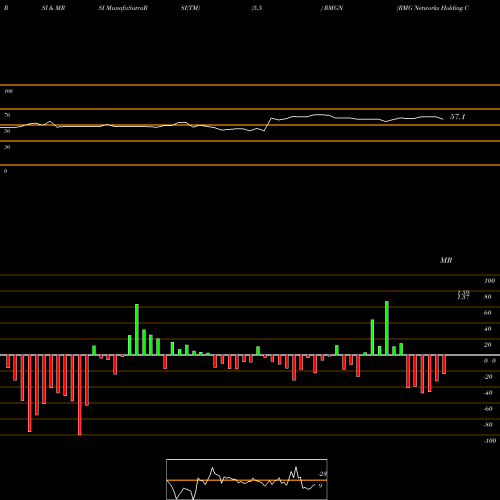Click the 57.1 RSI value label
Screen dimensions: 500x500
457,117
